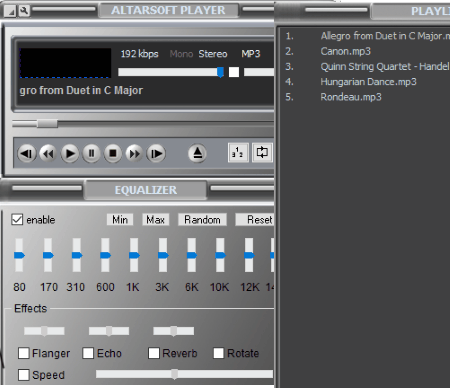This screenshot has height=388, width=450.
Task: Click the Reverb amount slider
Action: tap(173, 331)
